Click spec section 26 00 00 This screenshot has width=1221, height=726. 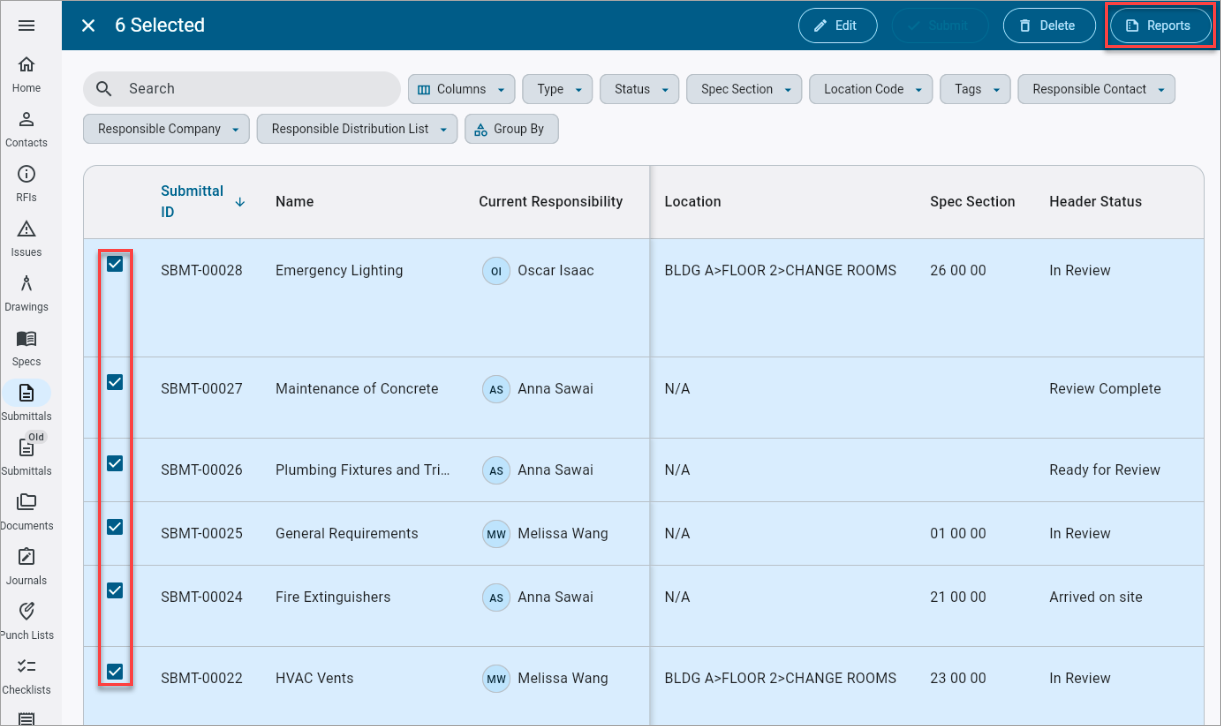[x=958, y=271]
